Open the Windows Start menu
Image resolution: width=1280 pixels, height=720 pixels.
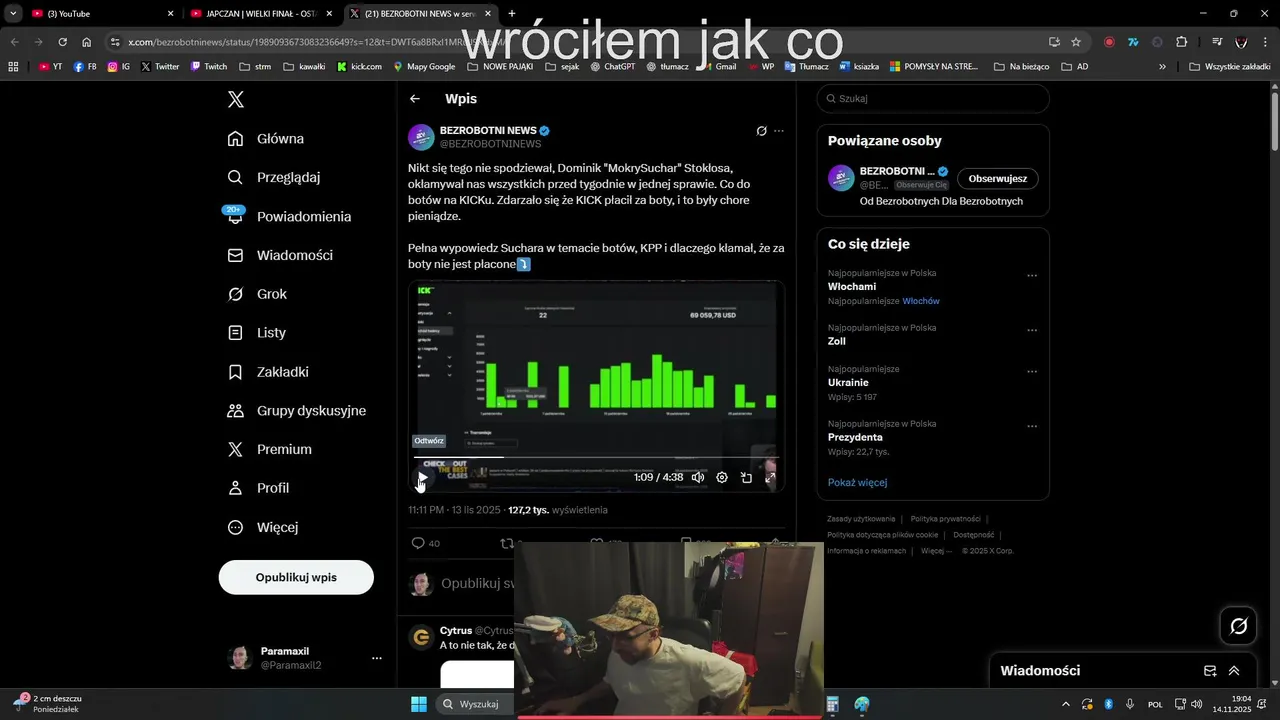(419, 705)
